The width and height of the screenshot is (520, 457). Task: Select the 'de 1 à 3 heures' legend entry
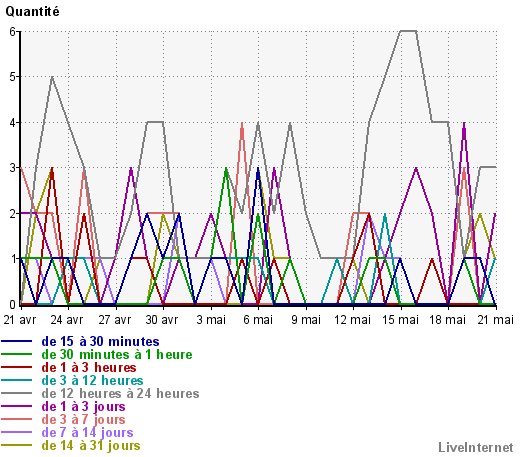click(x=89, y=368)
